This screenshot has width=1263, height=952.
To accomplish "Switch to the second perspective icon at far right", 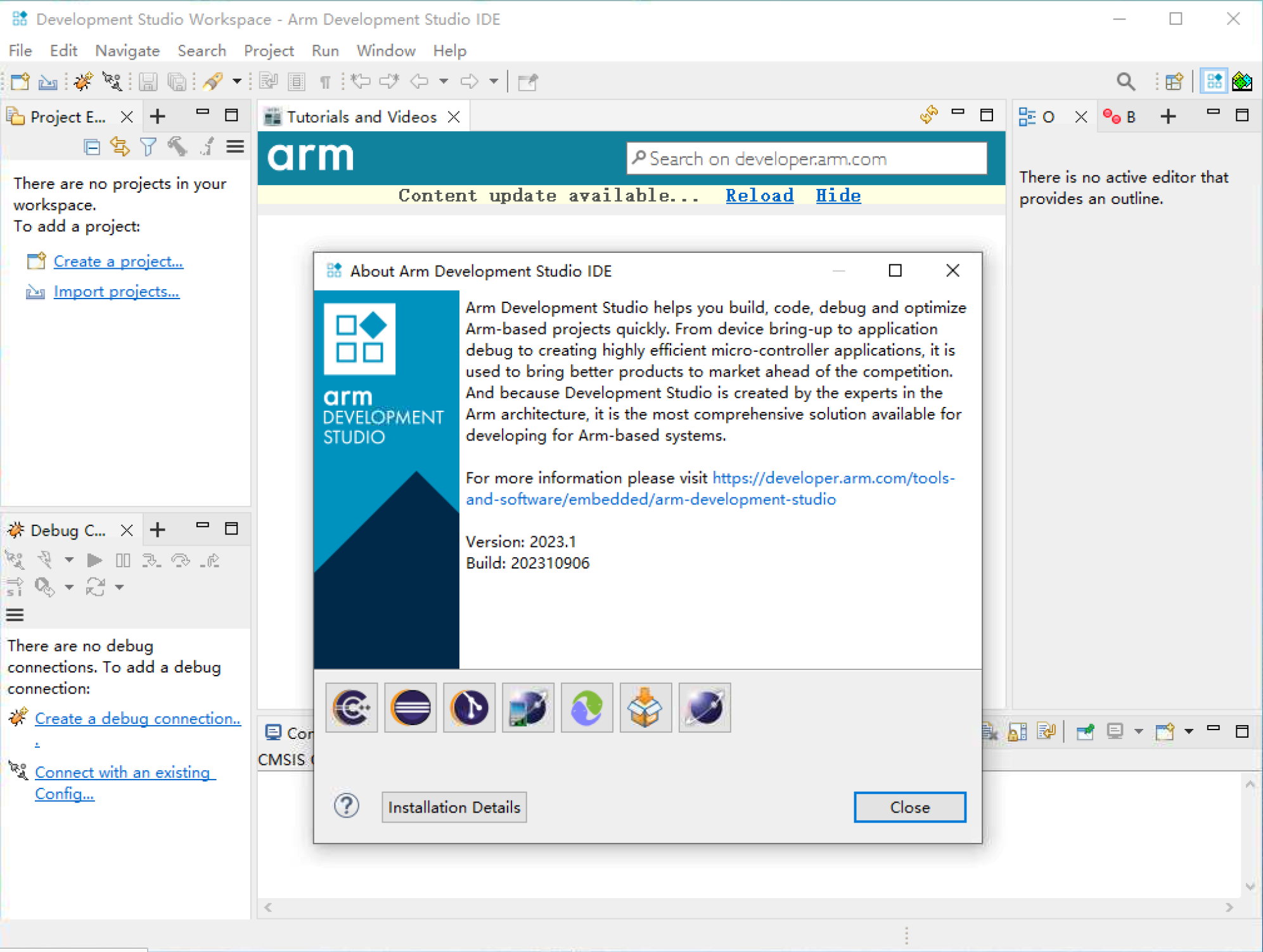I will click(x=1242, y=82).
